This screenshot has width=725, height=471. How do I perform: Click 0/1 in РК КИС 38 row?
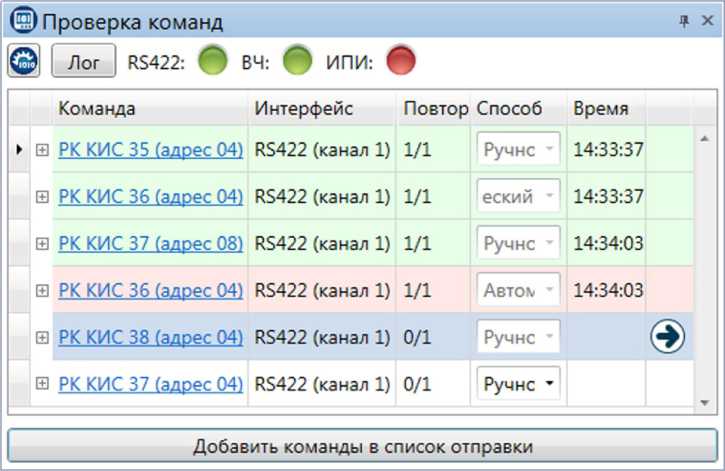(x=417, y=337)
